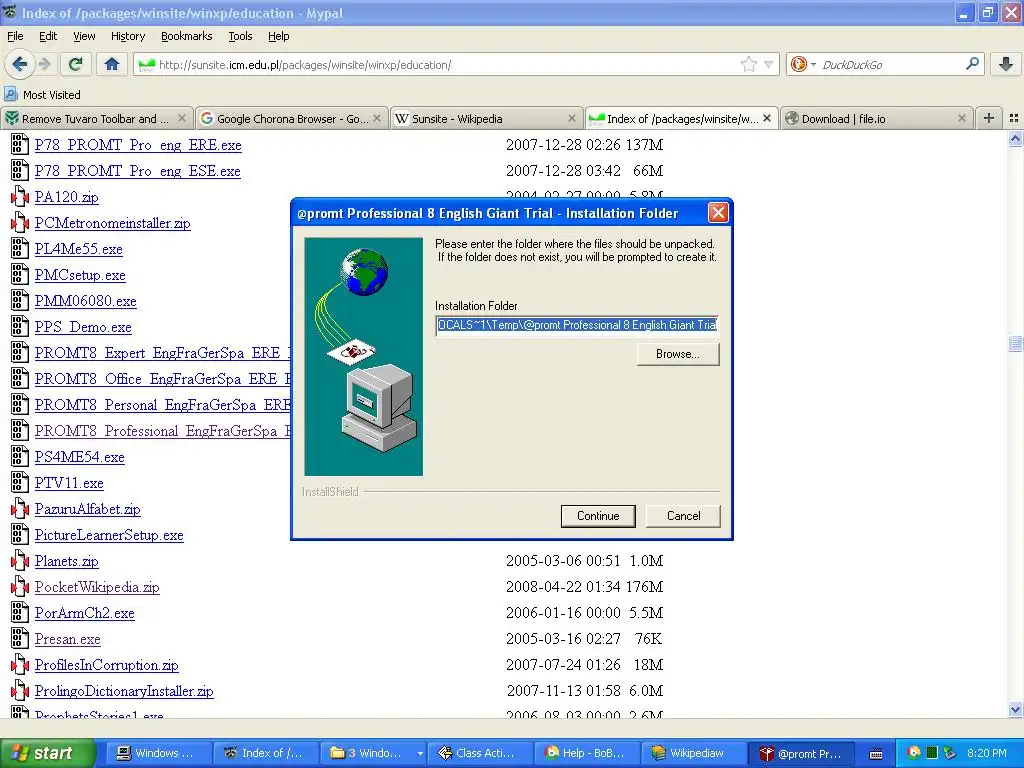Open the DuckDuckGo search engine dropdown

pyautogui.click(x=802, y=64)
